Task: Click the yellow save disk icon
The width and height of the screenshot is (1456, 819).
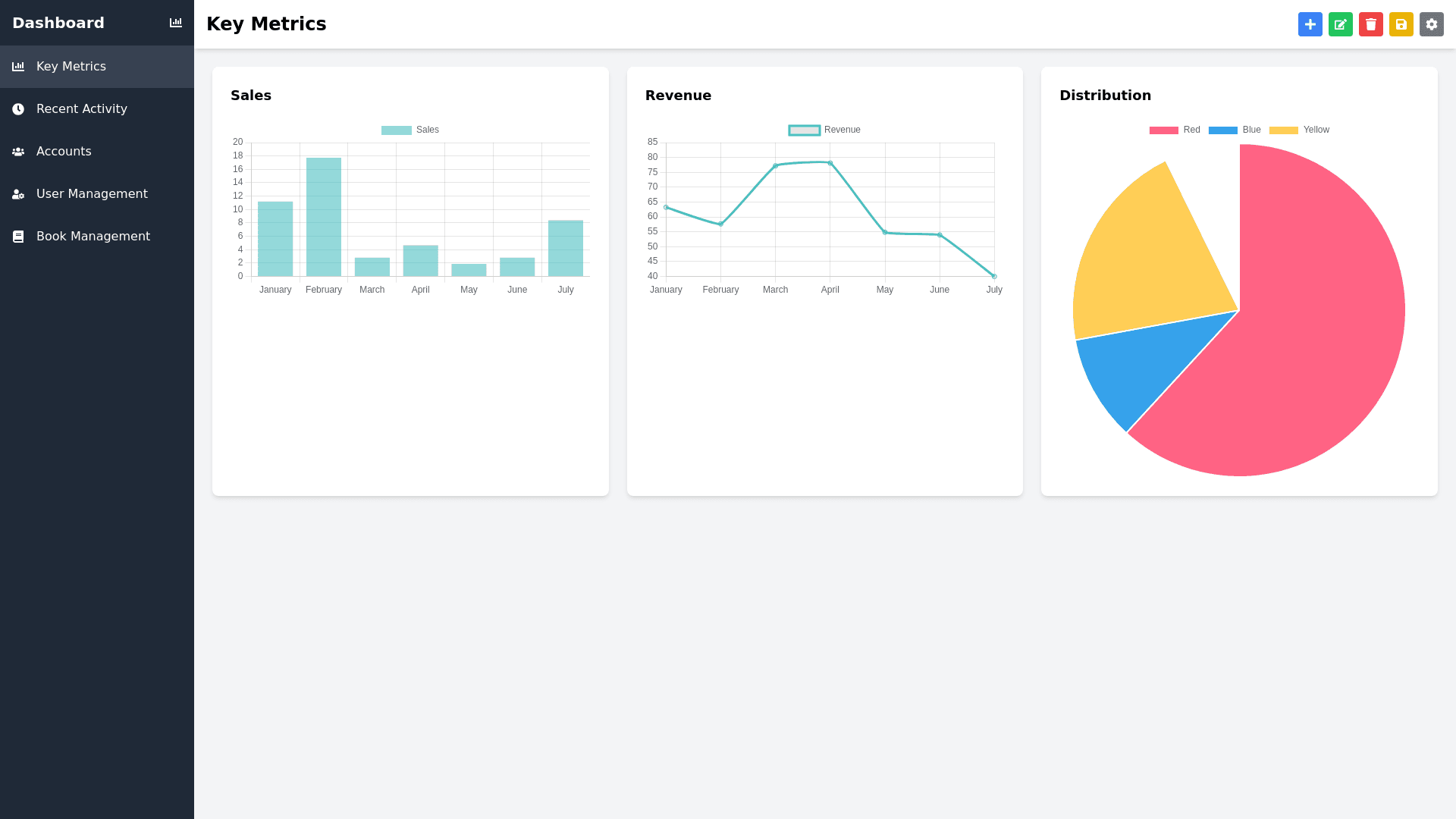Action: tap(1401, 24)
